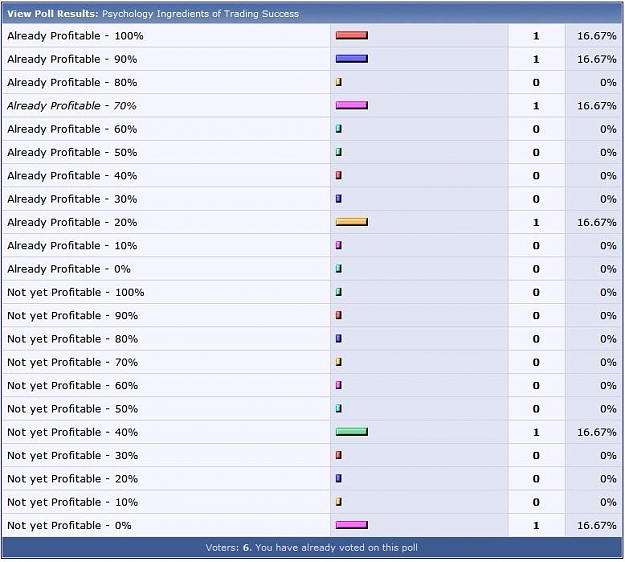Click the red bar for Already Profitable 100%

click(352, 35)
